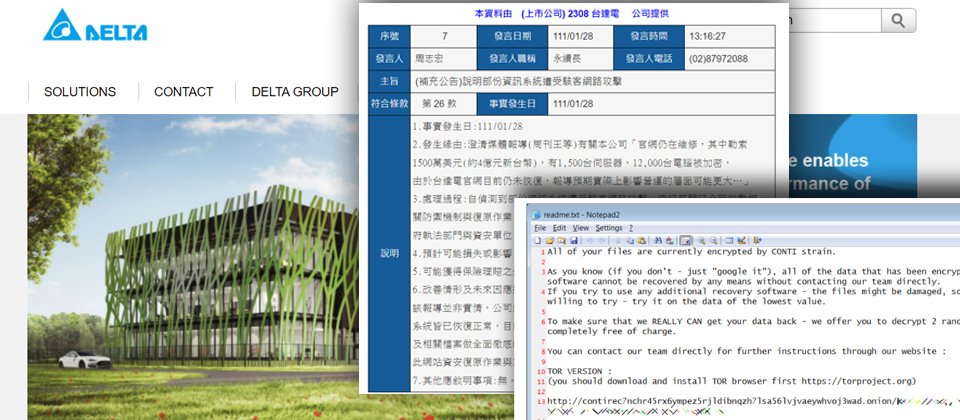Click the cell showing time '13:16:27'
This screenshot has width=960, height=420.
coord(729,36)
